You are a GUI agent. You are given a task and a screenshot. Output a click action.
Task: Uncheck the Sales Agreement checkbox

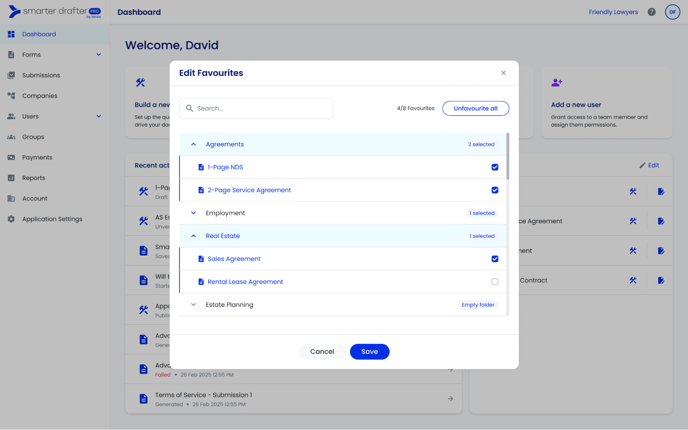495,259
